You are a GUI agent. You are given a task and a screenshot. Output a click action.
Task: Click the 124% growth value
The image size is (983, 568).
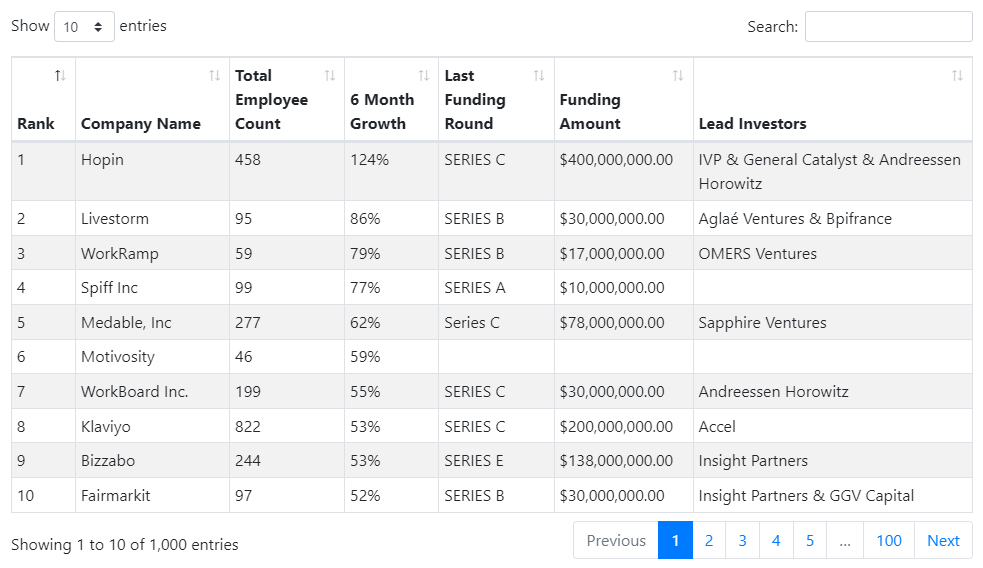pyautogui.click(x=369, y=160)
